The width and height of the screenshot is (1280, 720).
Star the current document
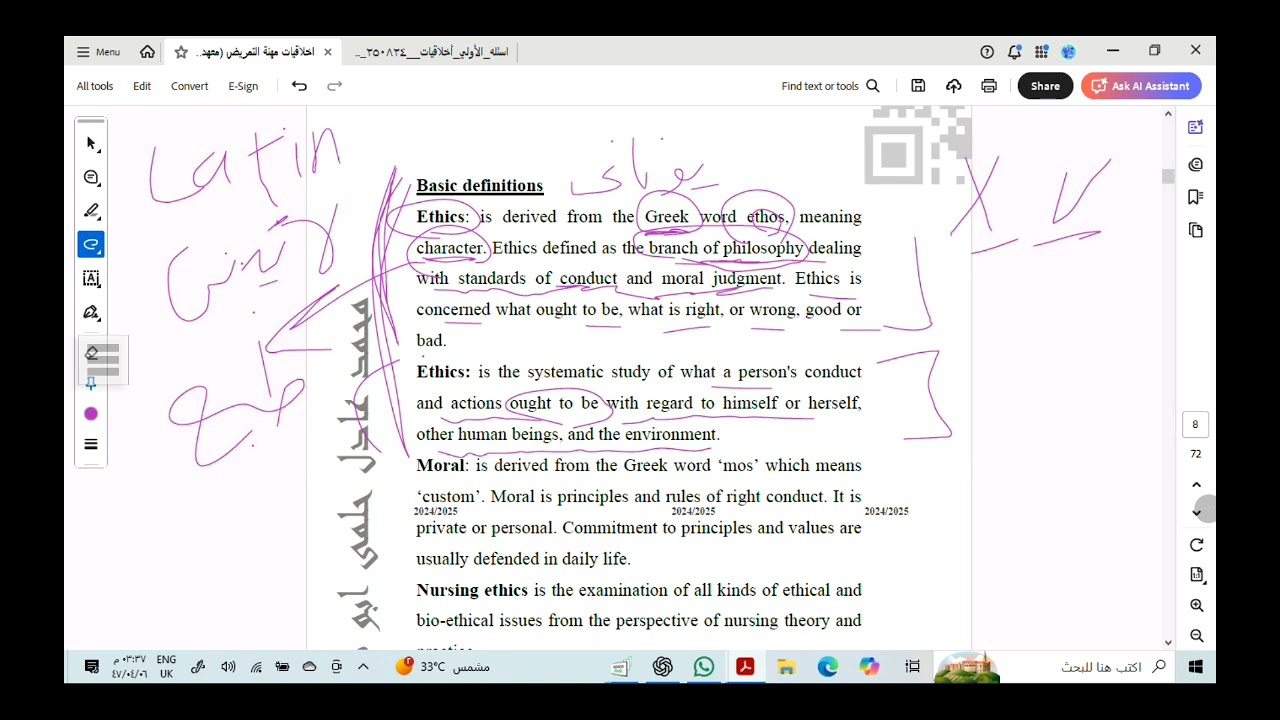181,52
